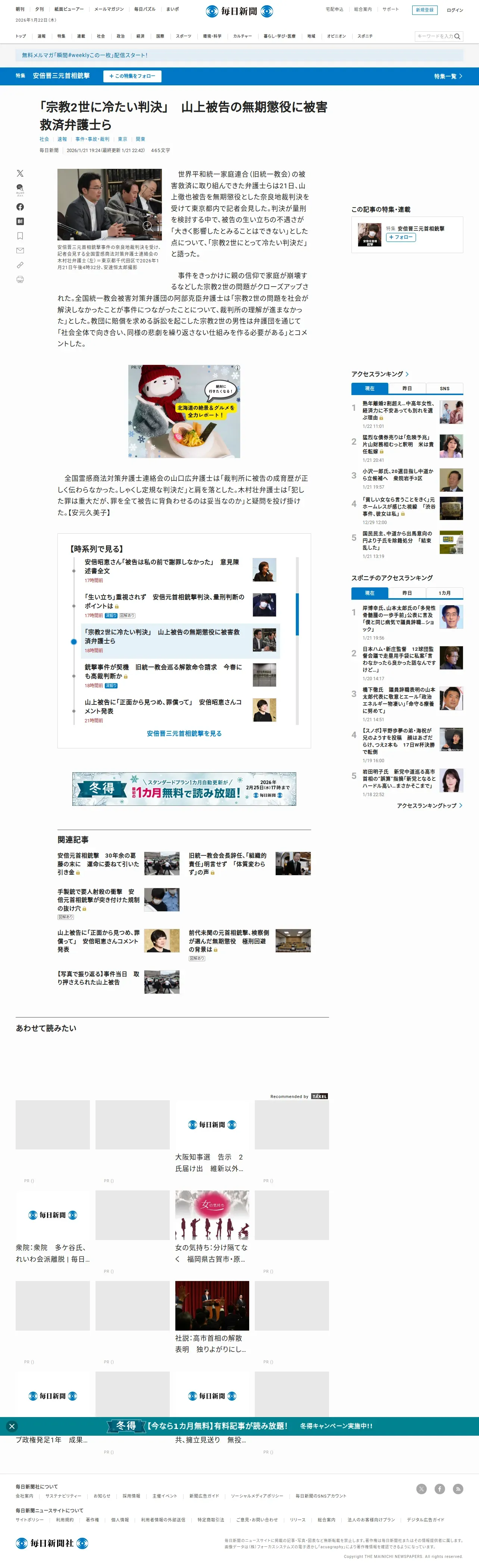The height and width of the screenshot is (1568, 479).
Task: Click 特定商取引法 footer link
Action: tap(211, 1520)
